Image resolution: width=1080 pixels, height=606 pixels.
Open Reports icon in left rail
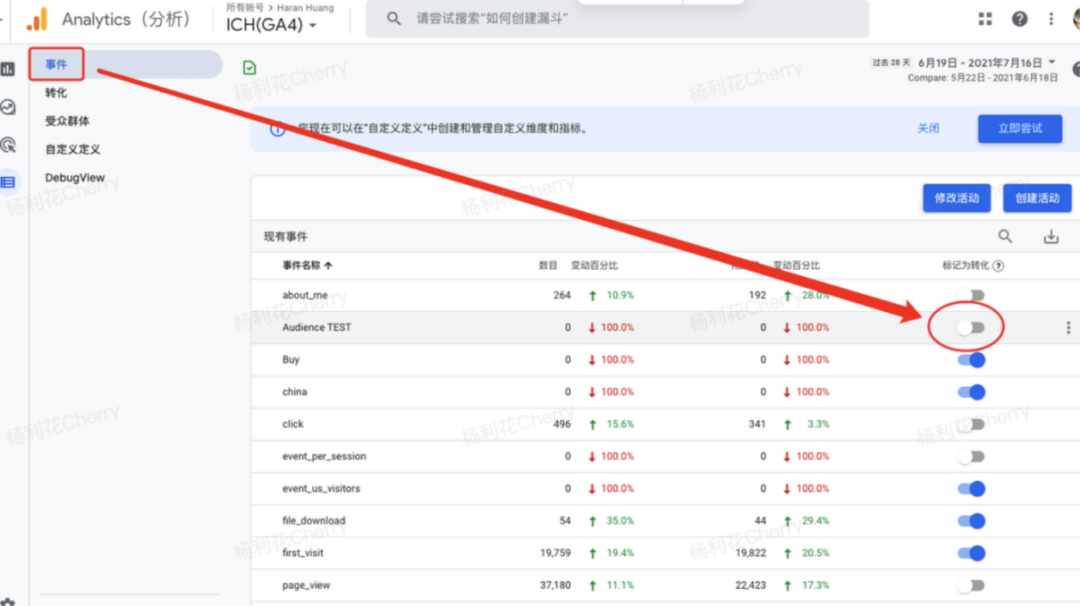click(x=8, y=69)
